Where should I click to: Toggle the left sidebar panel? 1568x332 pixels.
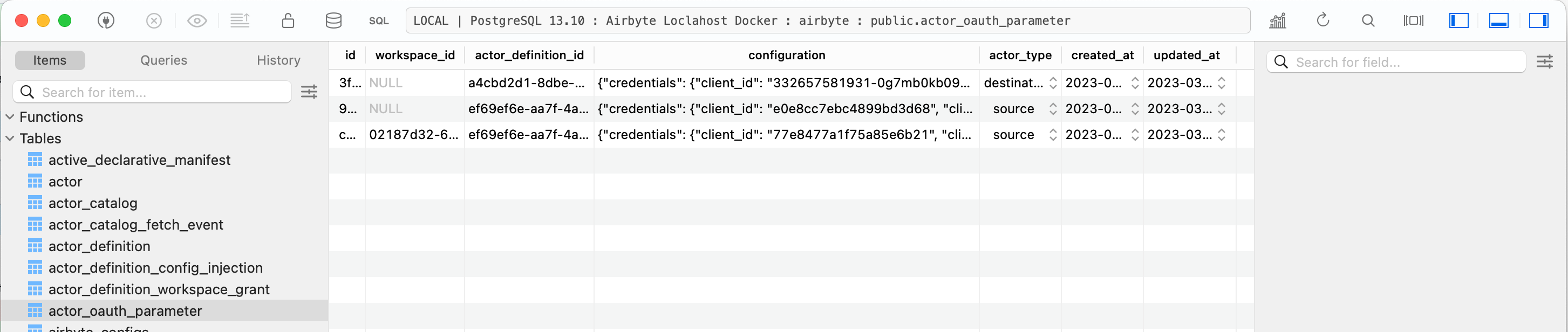(1458, 20)
